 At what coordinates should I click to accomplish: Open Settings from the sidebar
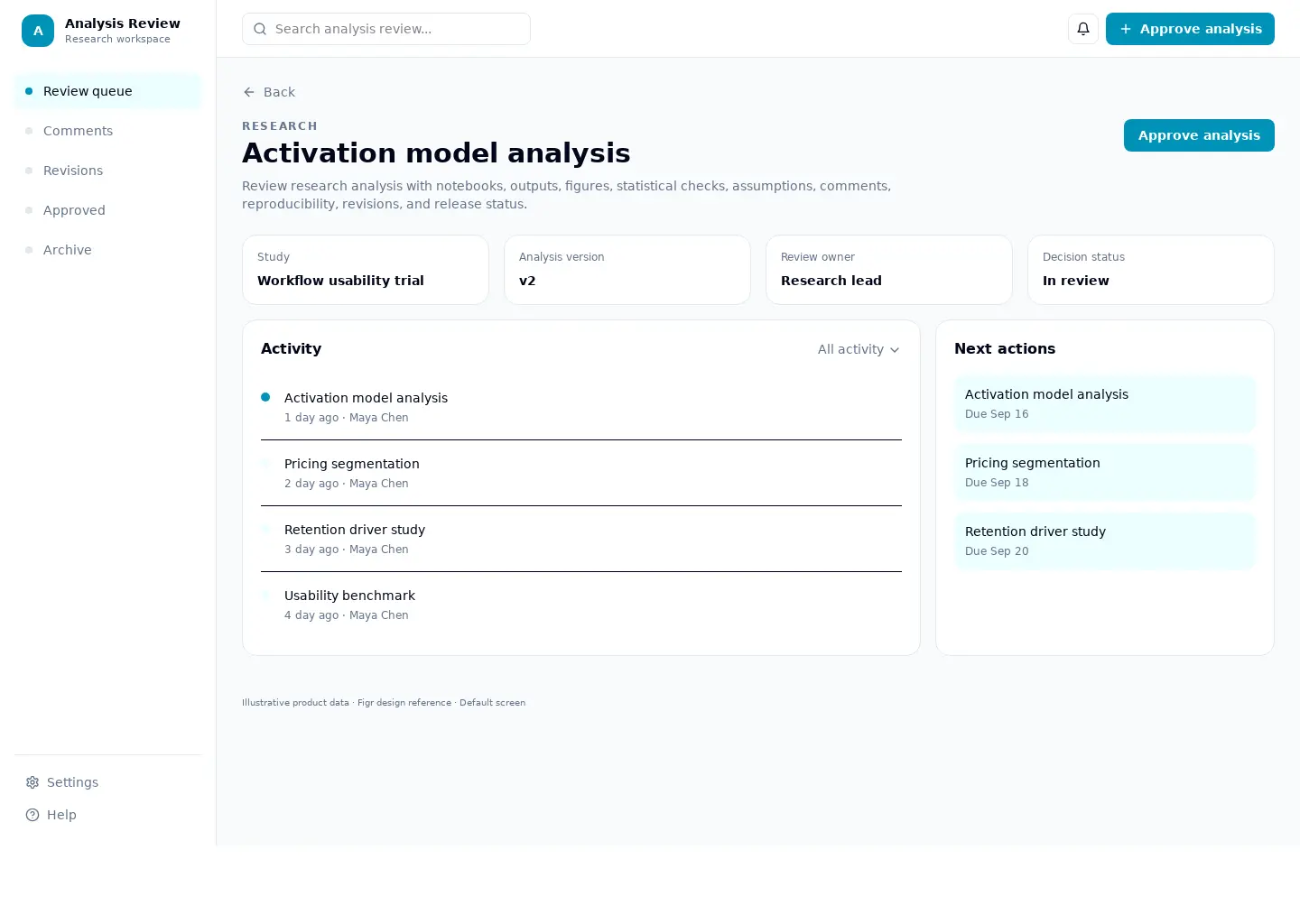[x=108, y=782]
